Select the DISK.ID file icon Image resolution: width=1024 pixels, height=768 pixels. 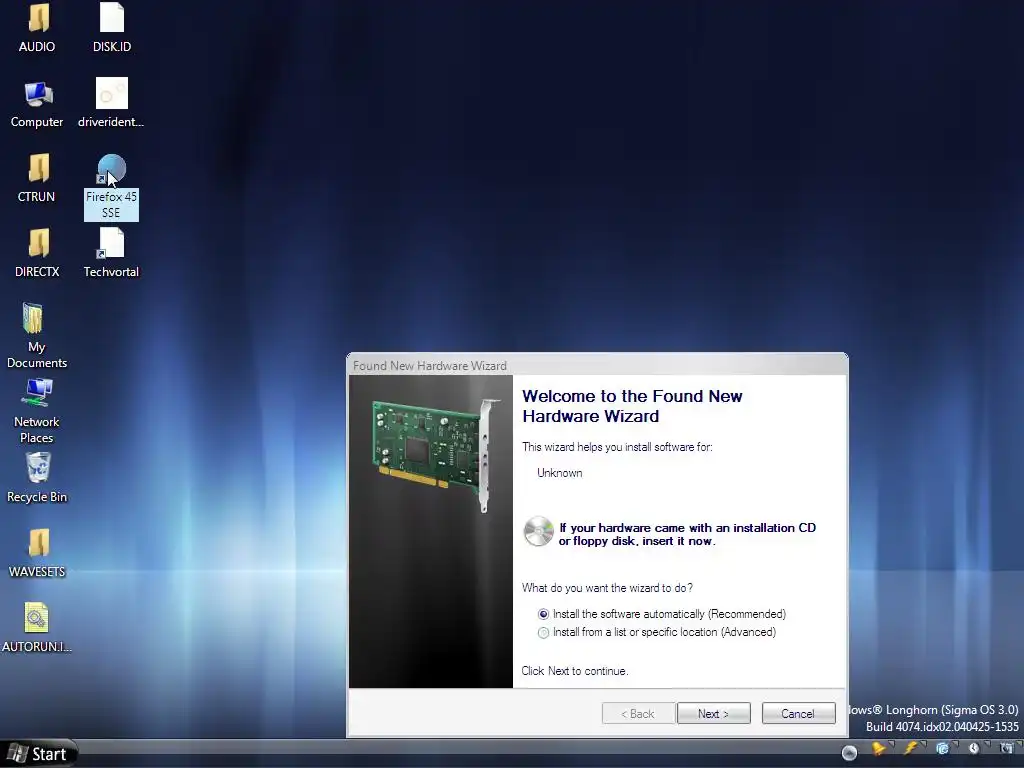pos(112,18)
